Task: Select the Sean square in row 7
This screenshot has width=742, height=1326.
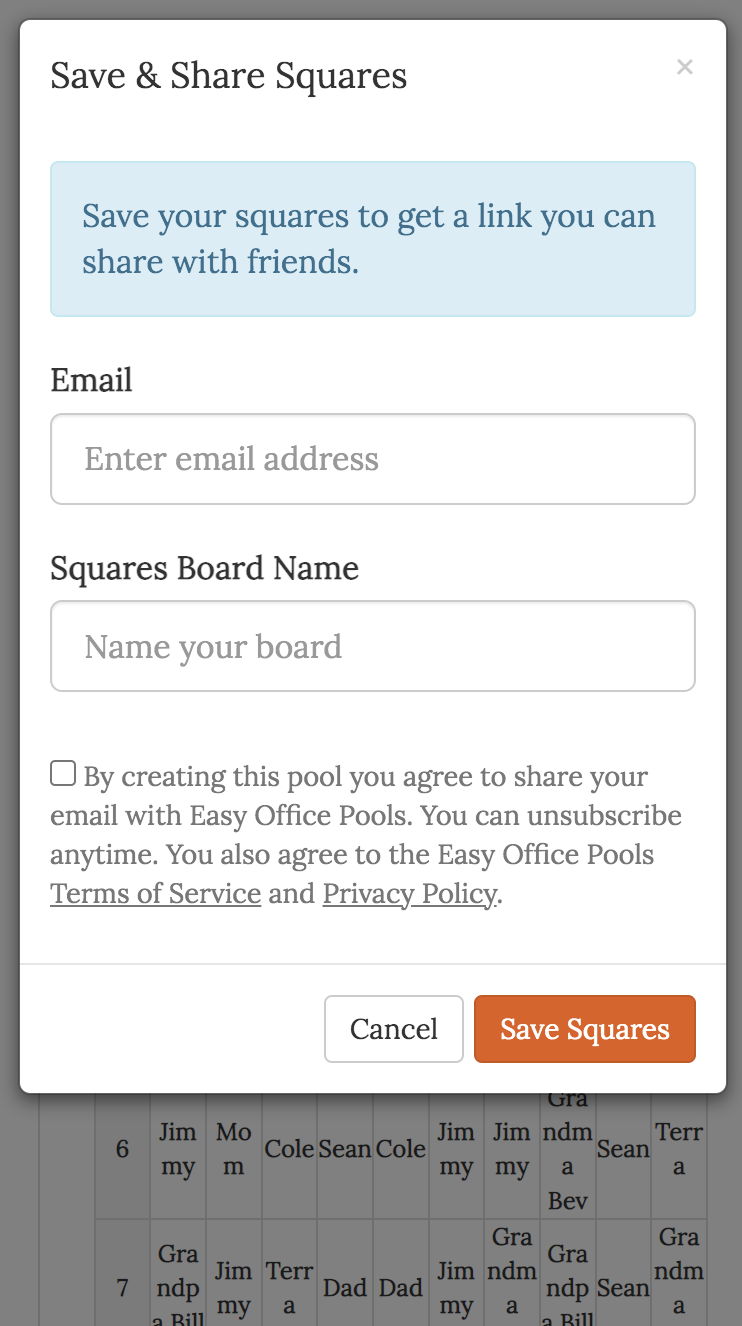Action: (x=623, y=1288)
